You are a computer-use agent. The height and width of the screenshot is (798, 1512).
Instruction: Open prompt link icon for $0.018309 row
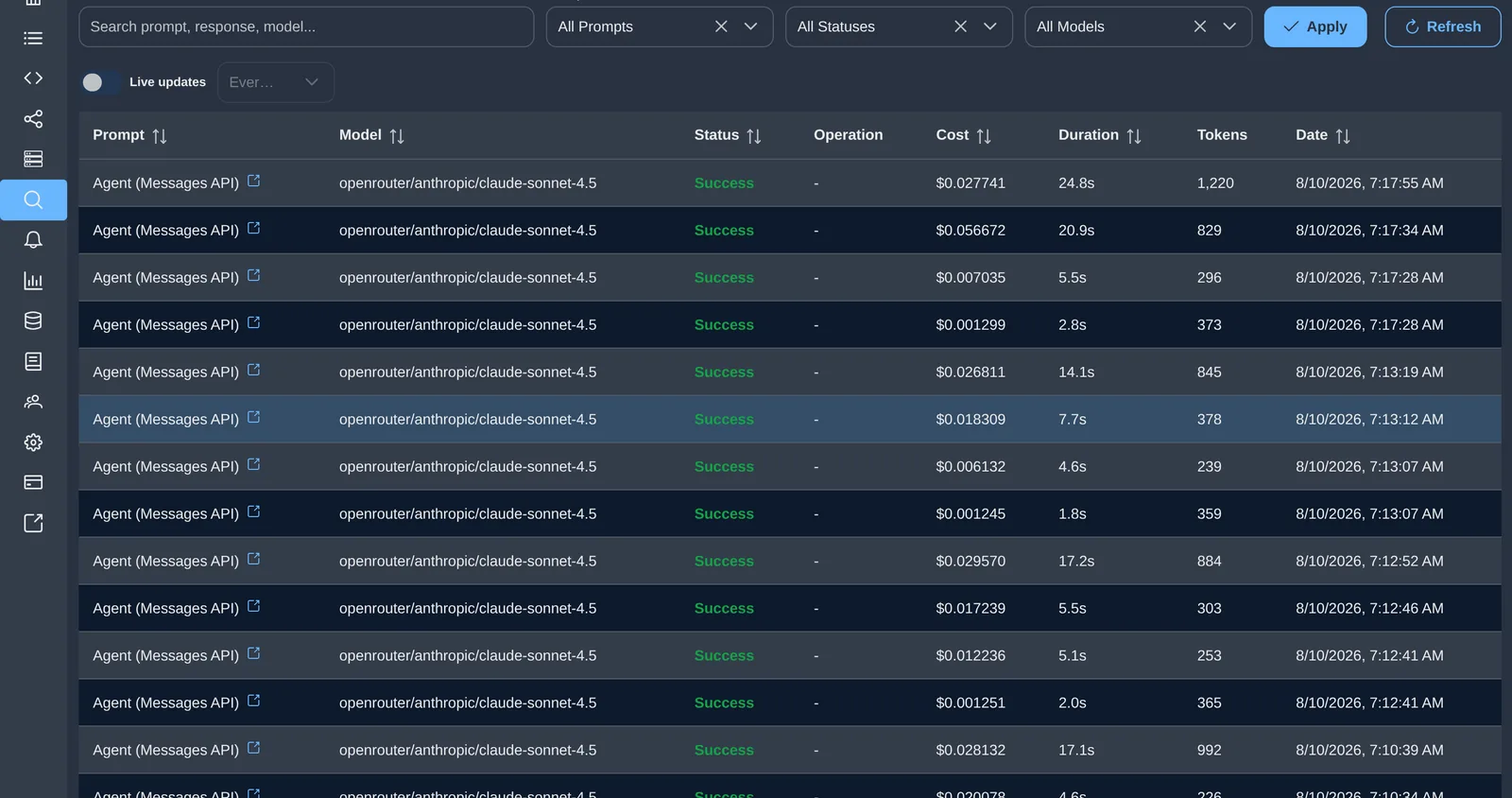(253, 417)
